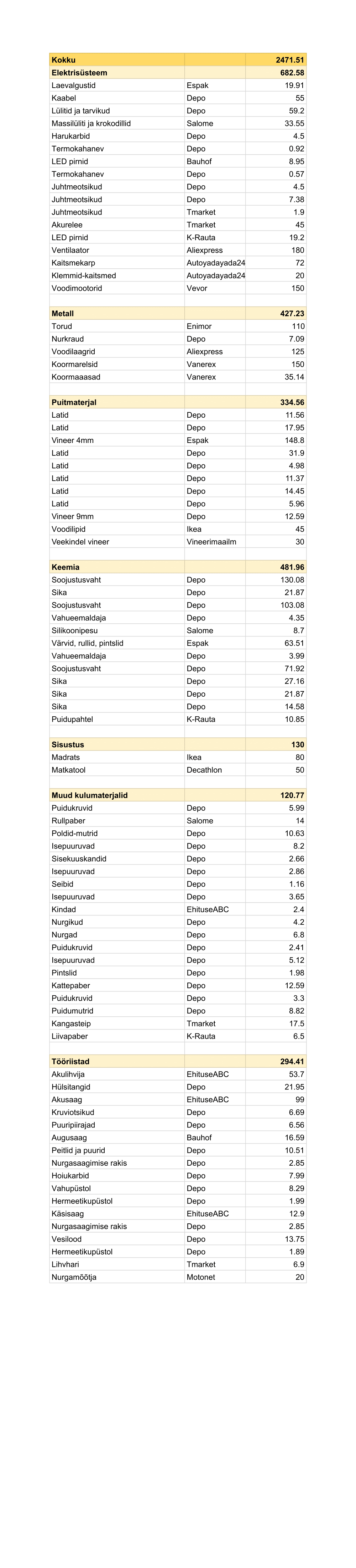Click the Vineerimaailm store cell
This screenshot has width=356, height=1568.
(211, 542)
